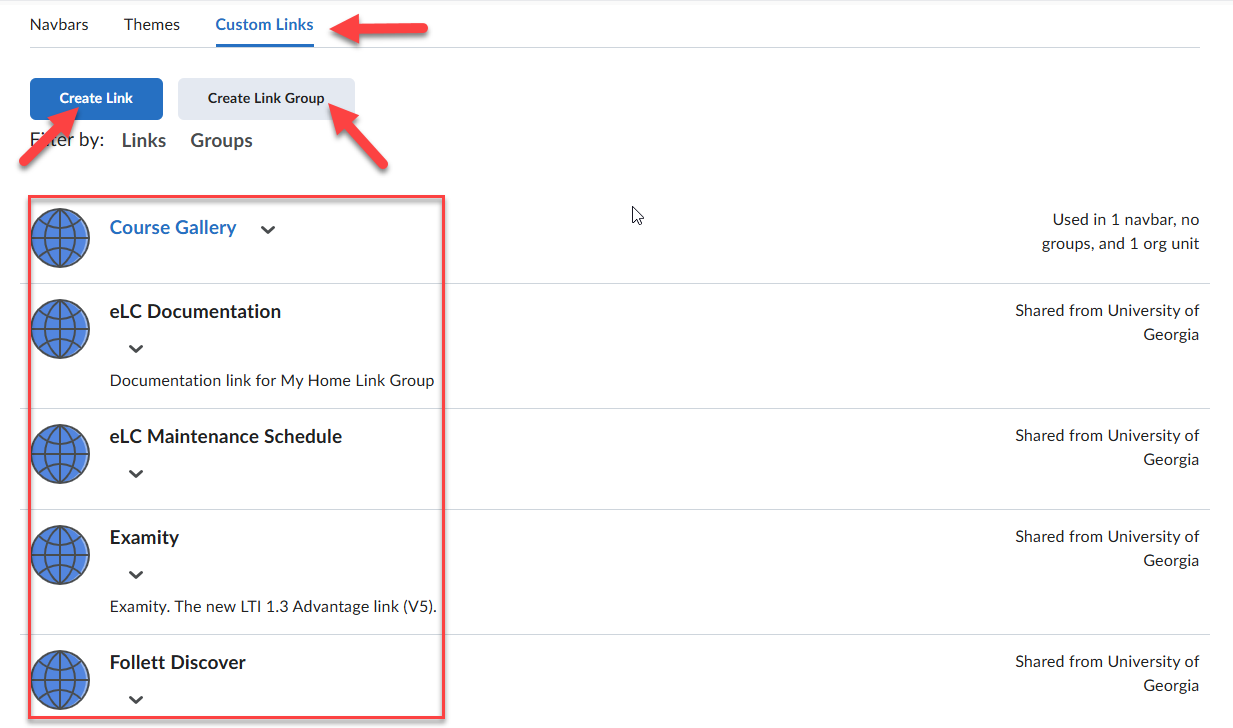Screen dimensions: 1233x728
Task: Click the globe icon beside eLC Documentation
Action: pos(60,329)
